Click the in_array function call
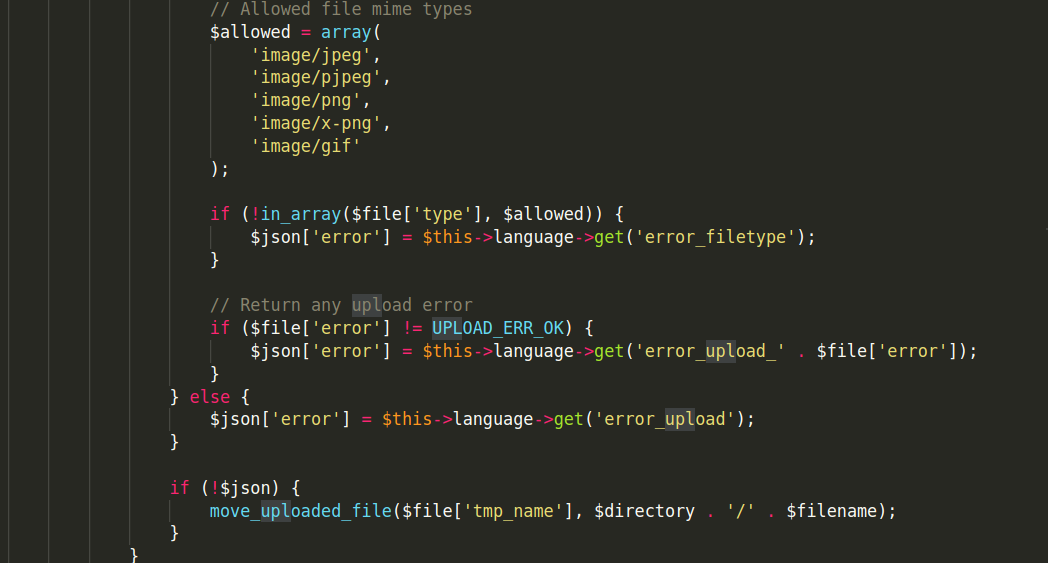 pos(301,214)
